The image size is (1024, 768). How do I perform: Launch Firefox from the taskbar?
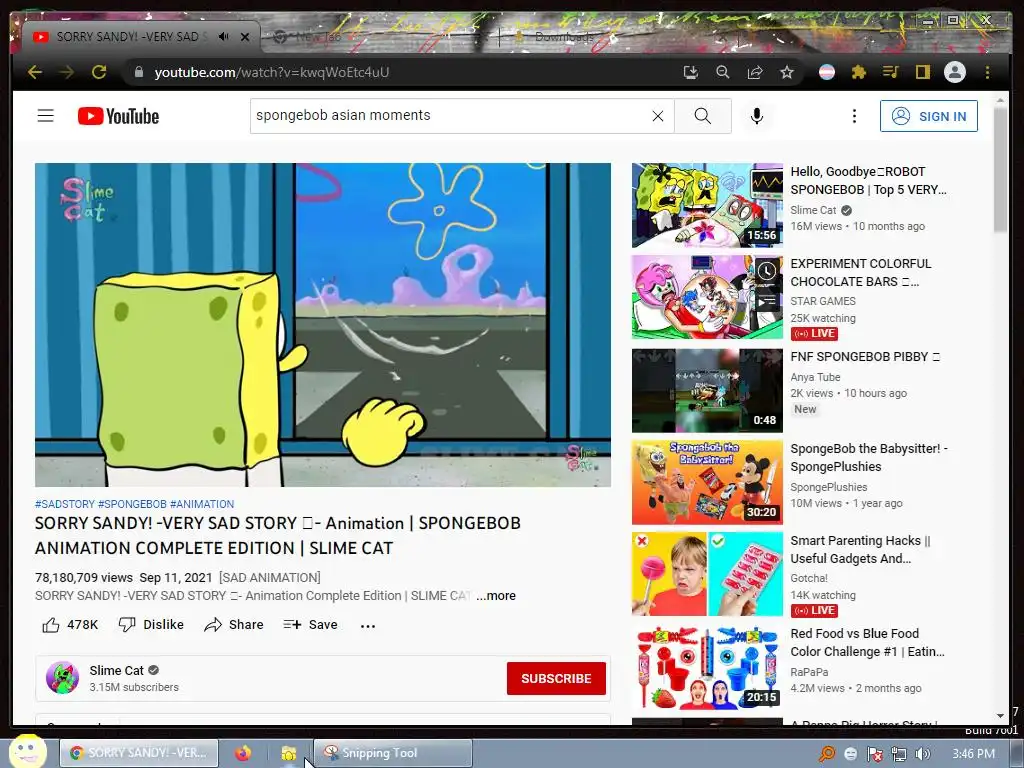[x=243, y=753]
